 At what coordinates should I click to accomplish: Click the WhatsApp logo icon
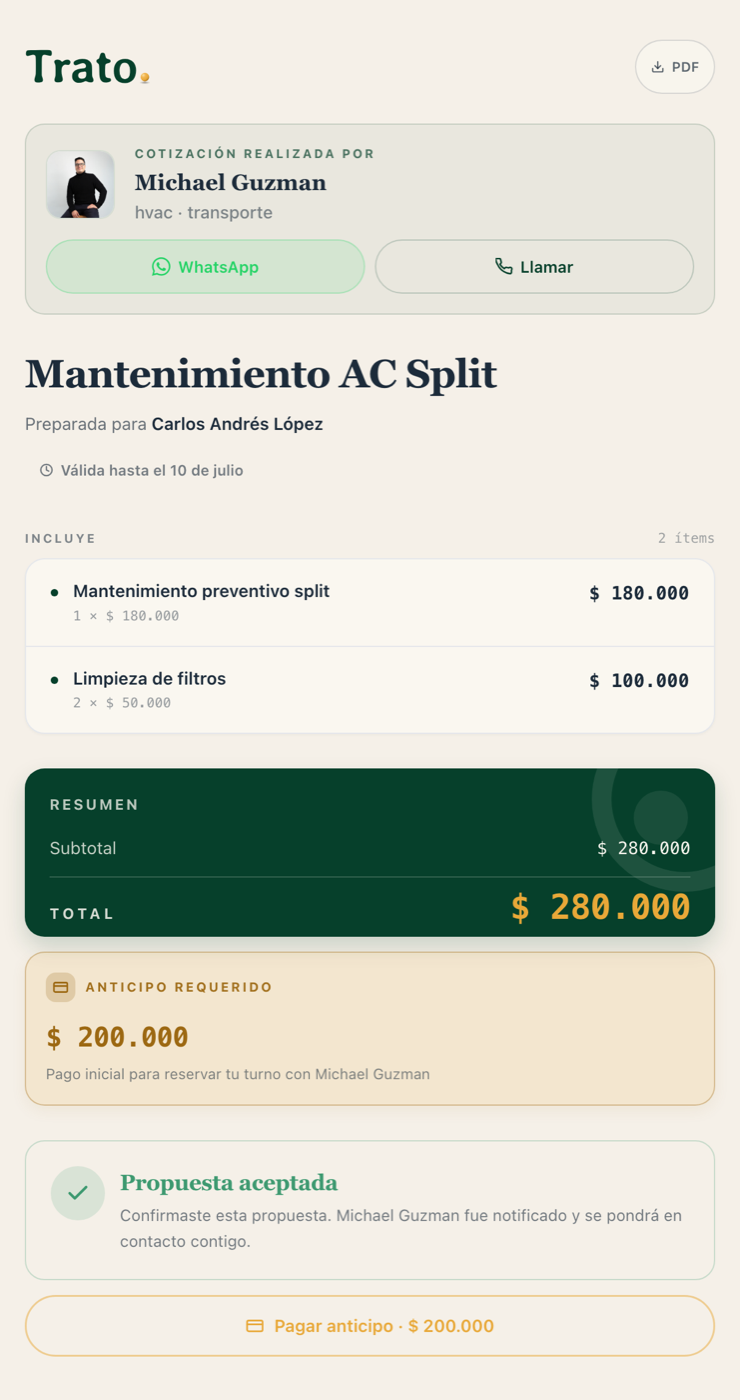tap(161, 266)
